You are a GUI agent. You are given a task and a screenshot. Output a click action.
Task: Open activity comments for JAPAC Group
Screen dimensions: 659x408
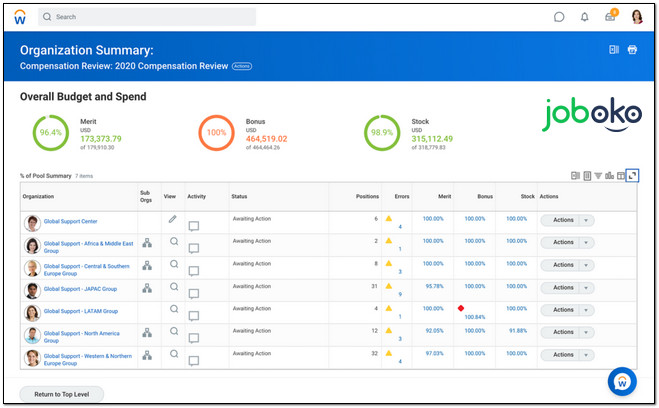click(194, 292)
